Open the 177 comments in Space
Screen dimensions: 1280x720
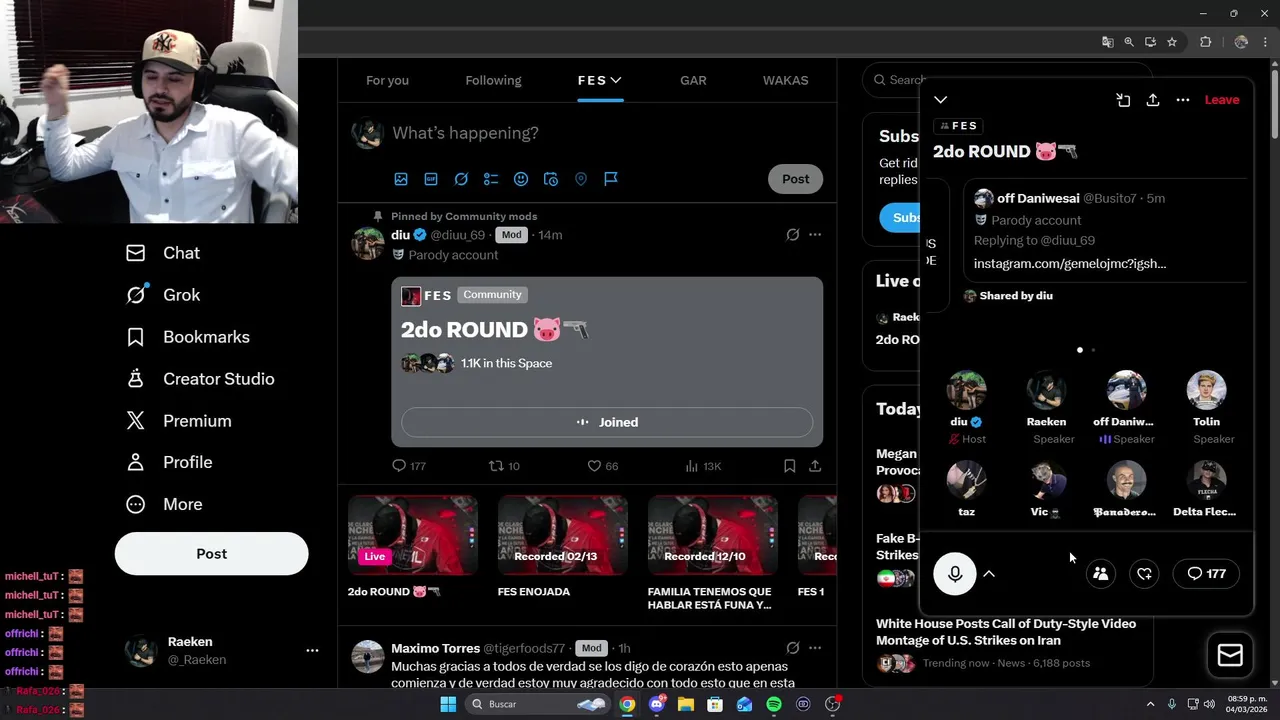[x=1206, y=574]
